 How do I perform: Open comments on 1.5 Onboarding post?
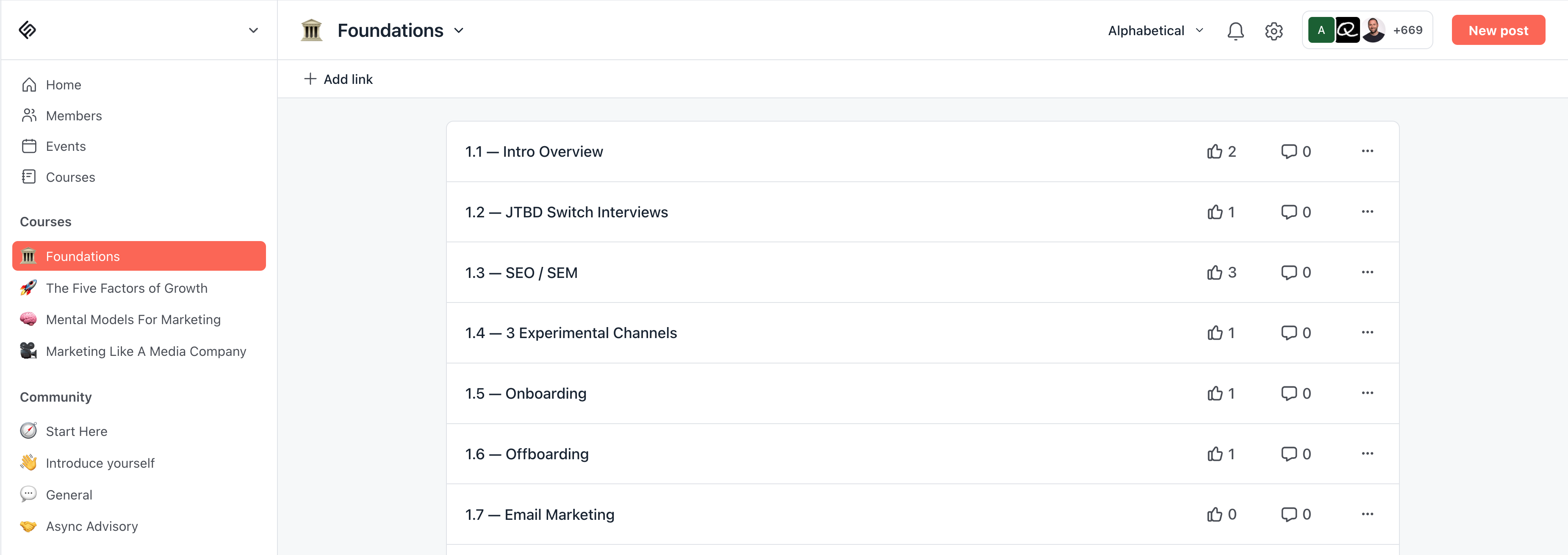click(1288, 393)
